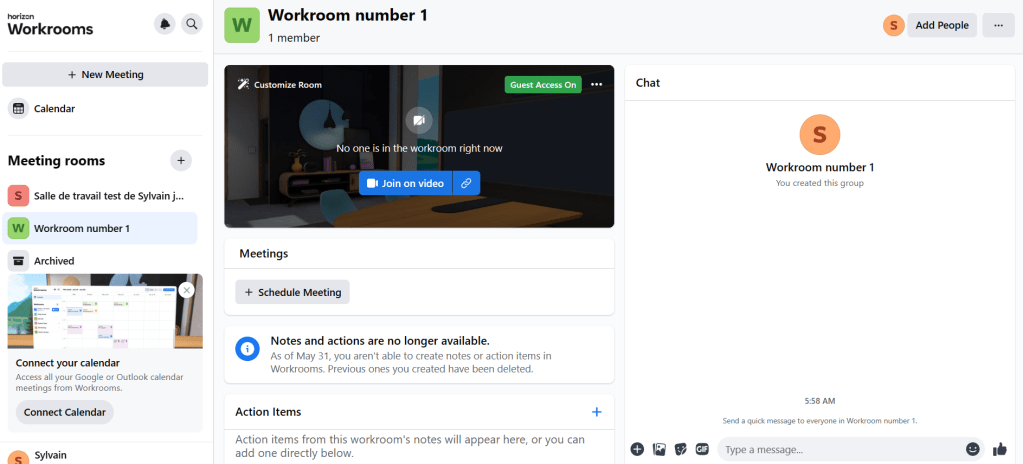
Task: Choose a sticker in chat toolbar
Action: 680,450
